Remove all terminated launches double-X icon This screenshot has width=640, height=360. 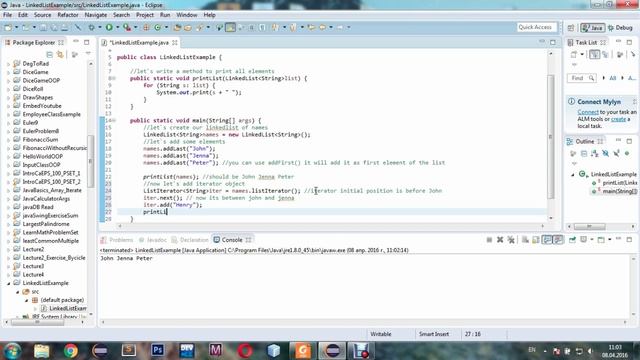(511, 240)
